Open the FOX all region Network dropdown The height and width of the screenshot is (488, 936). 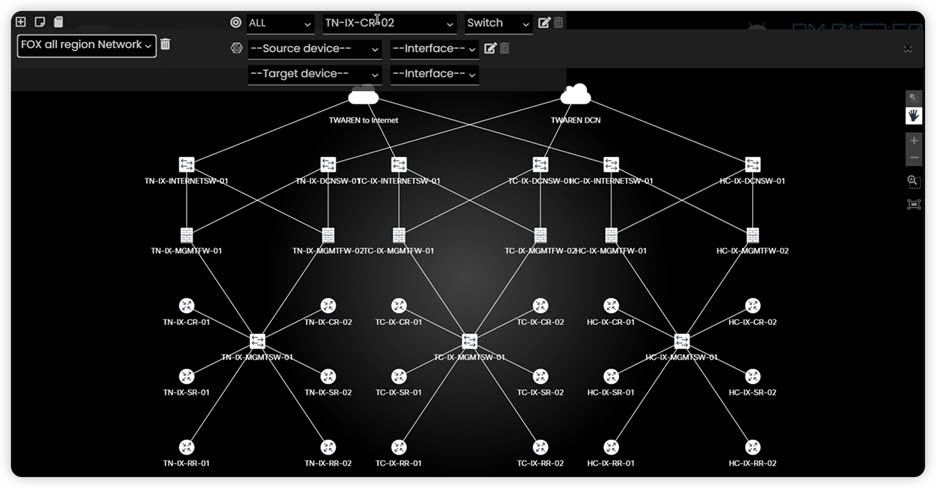point(87,45)
